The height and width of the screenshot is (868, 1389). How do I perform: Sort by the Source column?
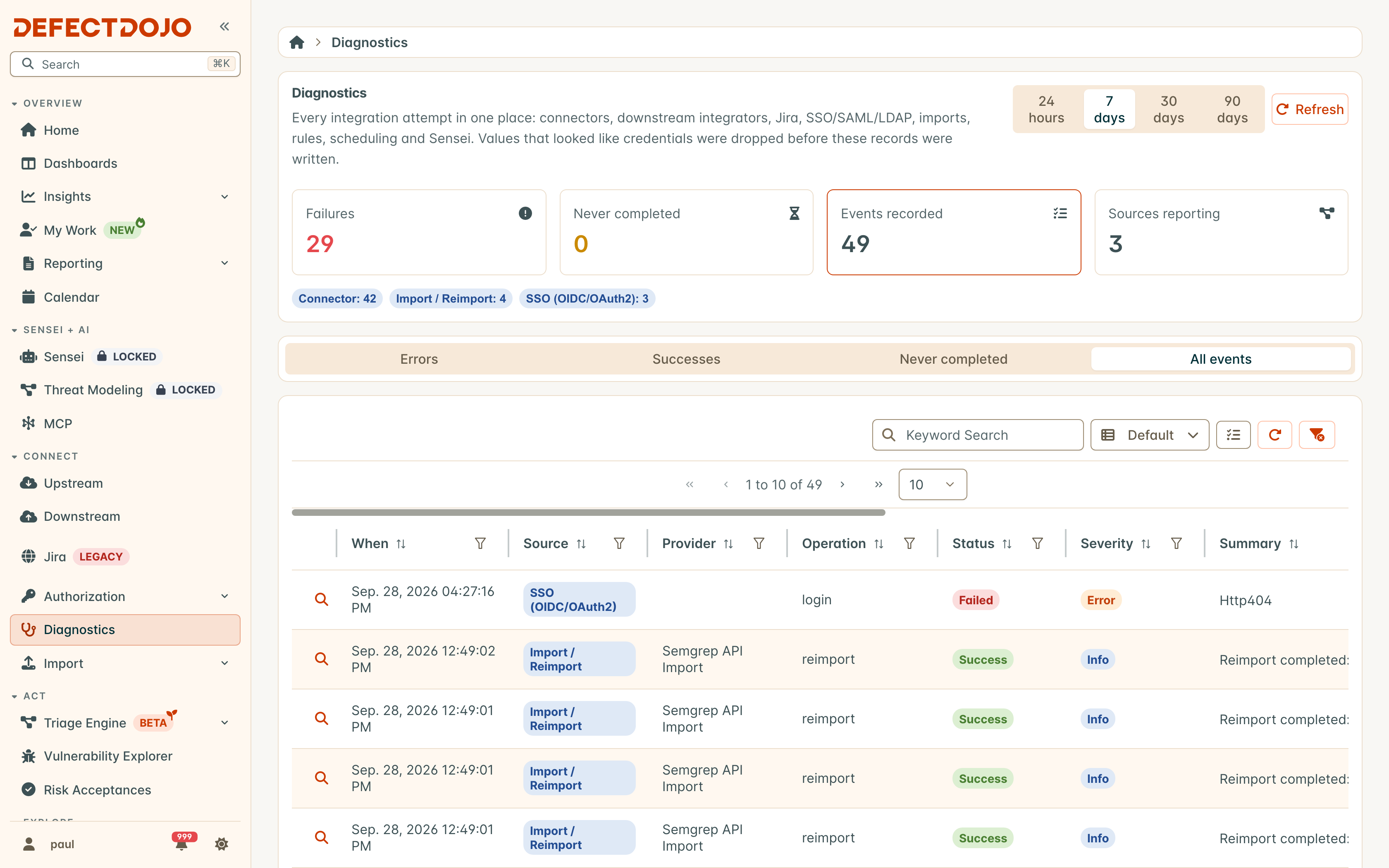[x=581, y=543]
